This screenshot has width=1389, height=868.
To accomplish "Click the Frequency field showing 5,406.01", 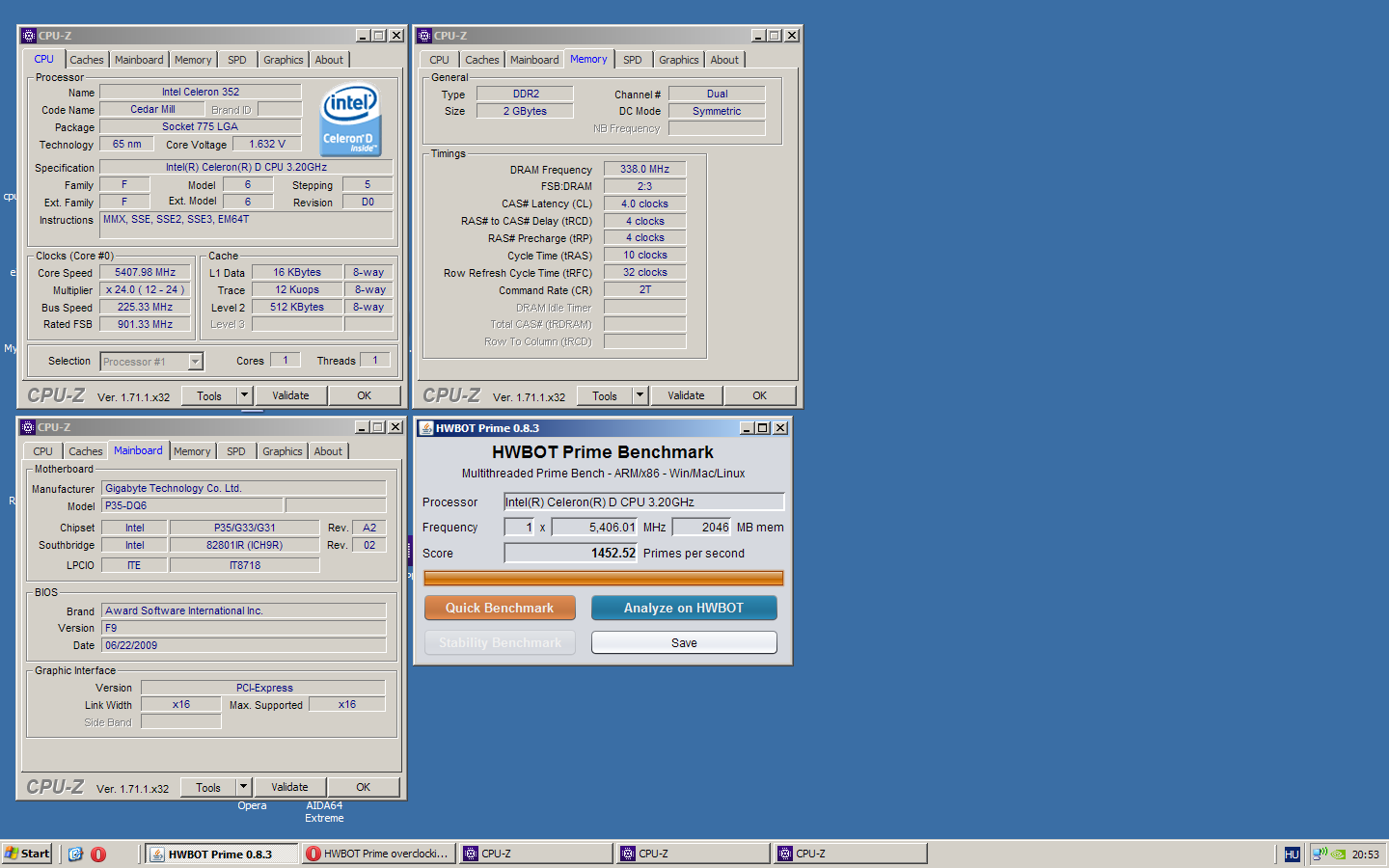I will 594,527.
